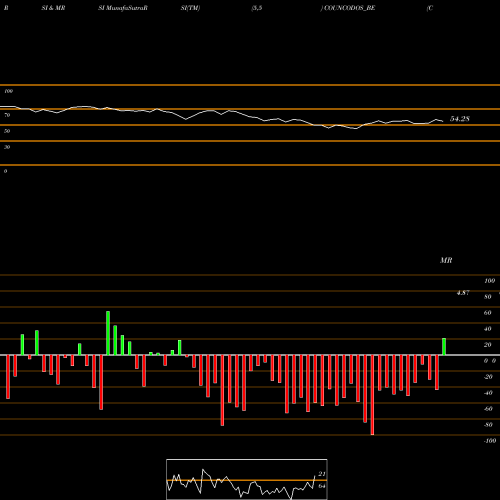Click the last green bar in the MR histogram
The image size is (500, 500).
coord(444,347)
